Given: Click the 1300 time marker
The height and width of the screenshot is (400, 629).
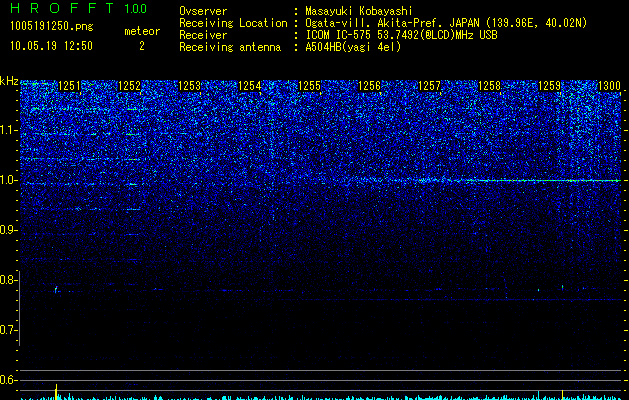Looking at the screenshot, I should [x=609, y=86].
